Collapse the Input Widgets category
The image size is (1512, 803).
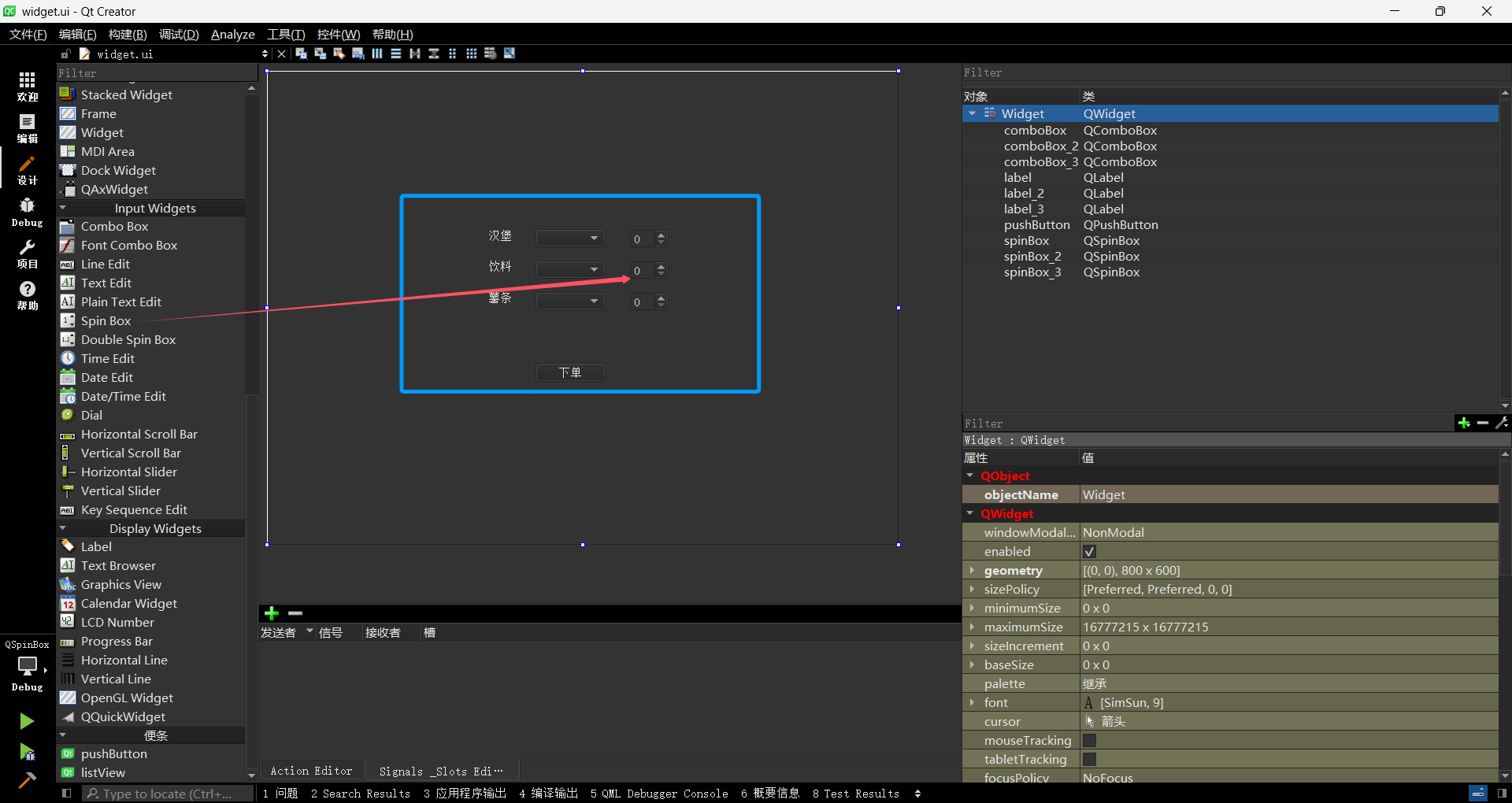tap(63, 208)
